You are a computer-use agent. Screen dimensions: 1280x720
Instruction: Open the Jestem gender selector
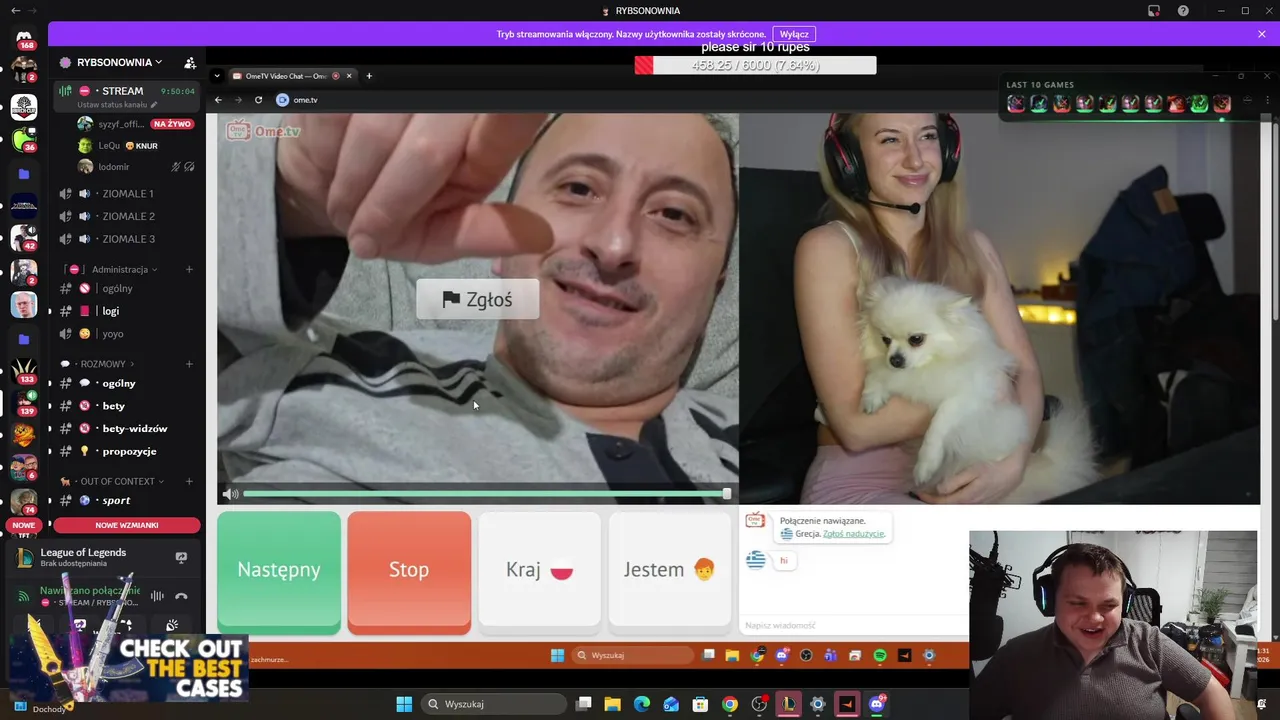pyautogui.click(x=670, y=572)
